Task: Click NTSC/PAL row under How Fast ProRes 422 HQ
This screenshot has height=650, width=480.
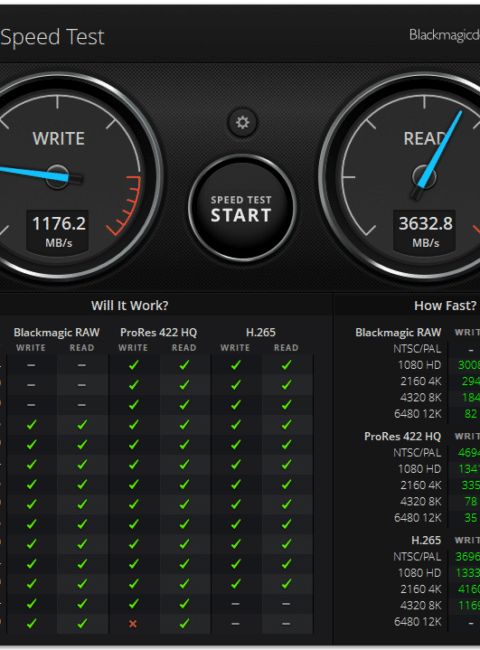Action: tap(417, 453)
